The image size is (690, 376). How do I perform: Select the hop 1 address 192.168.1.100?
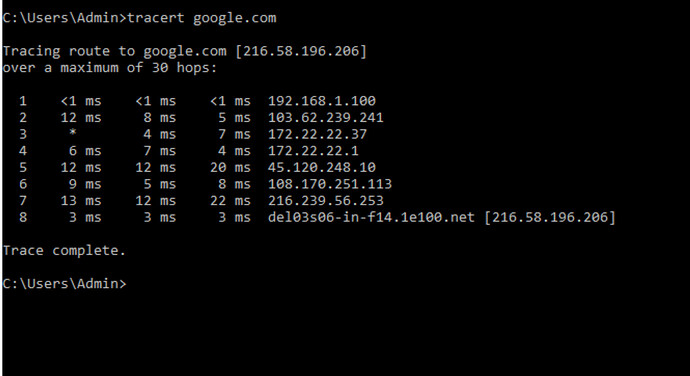click(322, 101)
